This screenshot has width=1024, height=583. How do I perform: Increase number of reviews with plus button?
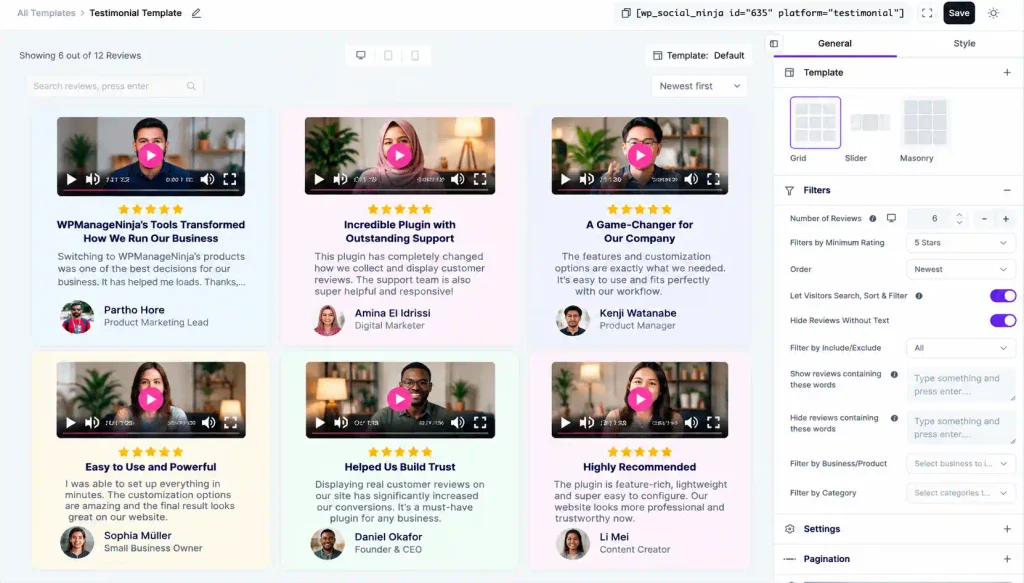[x=1006, y=219]
